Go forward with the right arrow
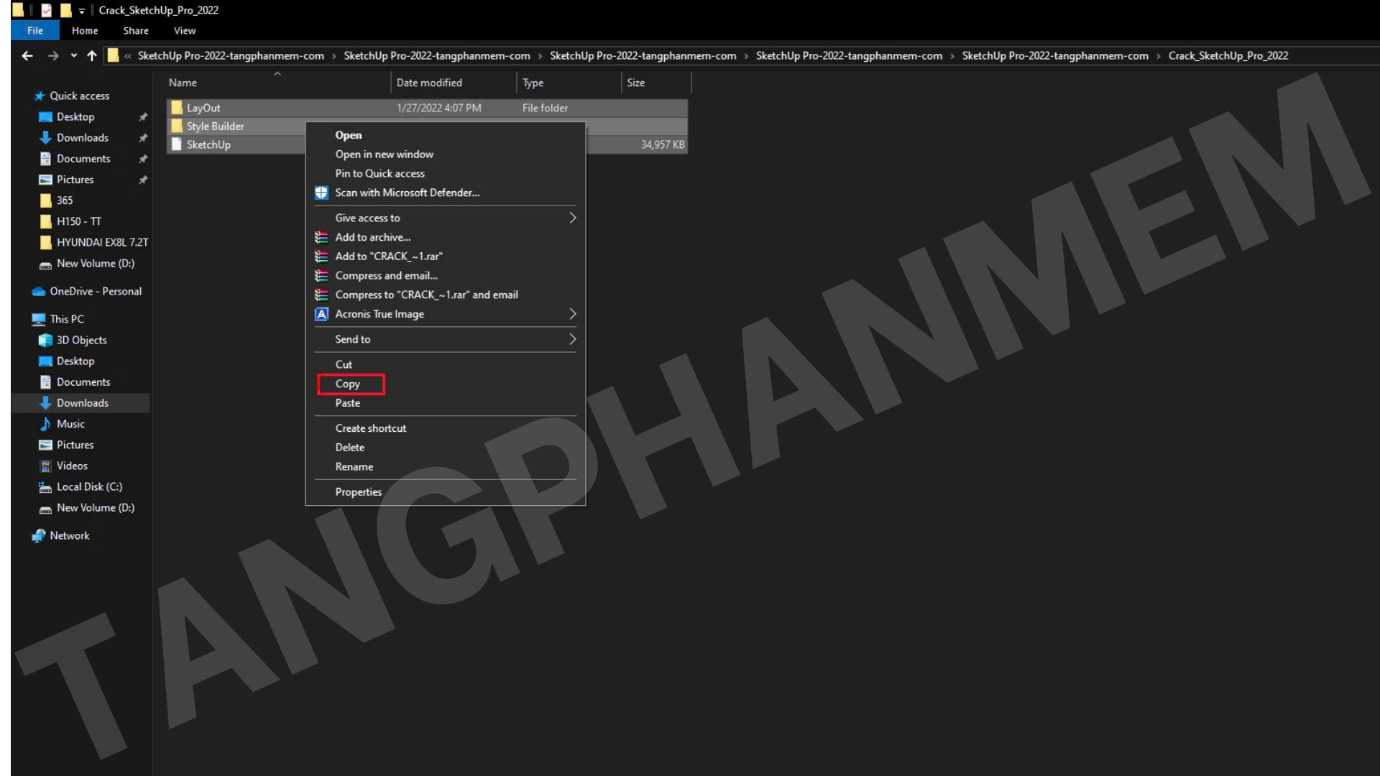The width and height of the screenshot is (1380, 776). pyautogui.click(x=53, y=56)
